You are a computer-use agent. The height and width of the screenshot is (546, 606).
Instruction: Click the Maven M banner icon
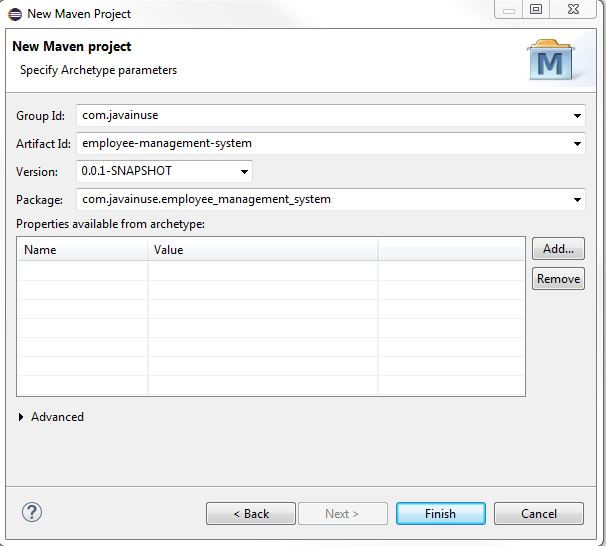pyautogui.click(x=550, y=60)
